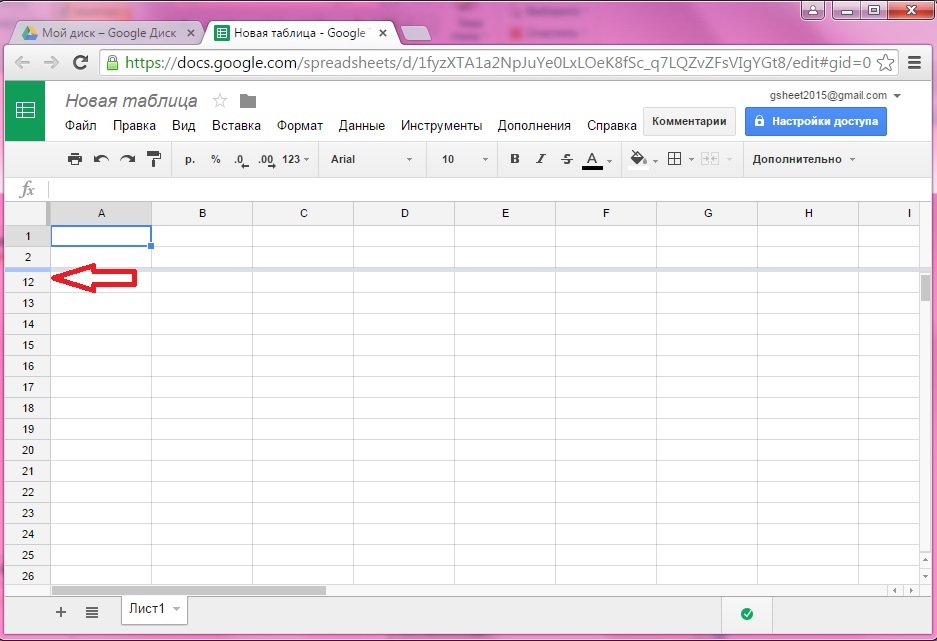Open gsheet2015@gmail.com account dropdown
The height and width of the screenshot is (641, 937).
coord(835,96)
